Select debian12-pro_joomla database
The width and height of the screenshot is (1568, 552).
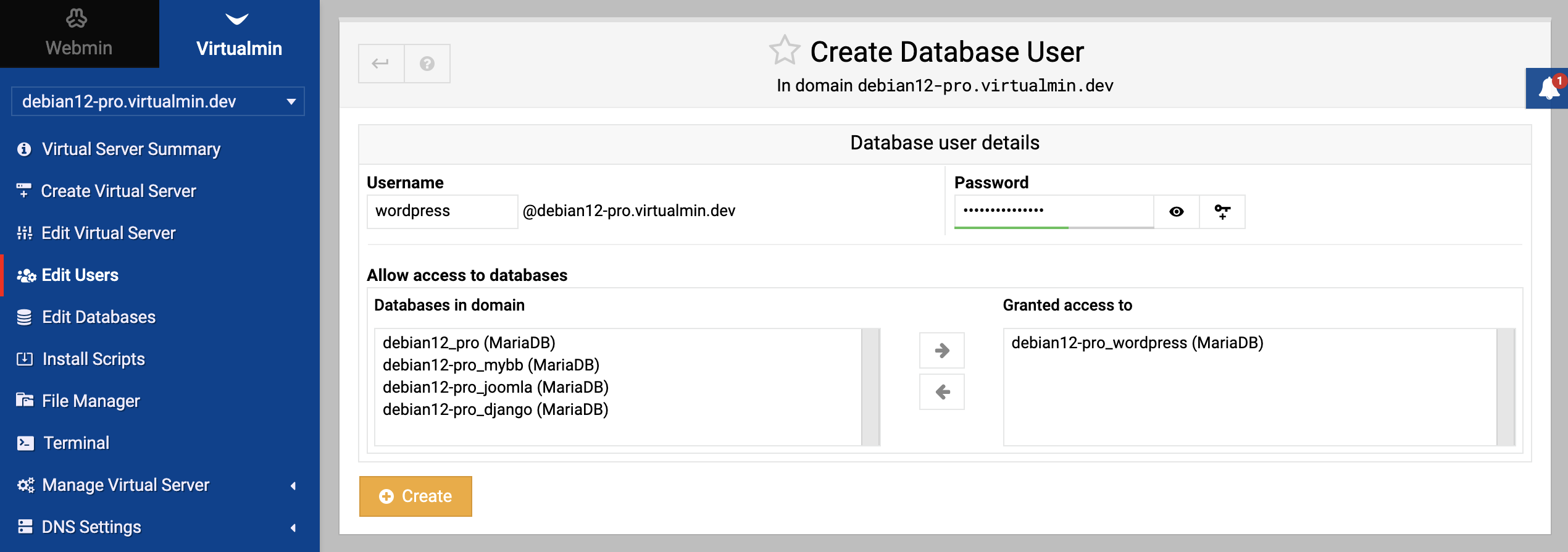496,387
